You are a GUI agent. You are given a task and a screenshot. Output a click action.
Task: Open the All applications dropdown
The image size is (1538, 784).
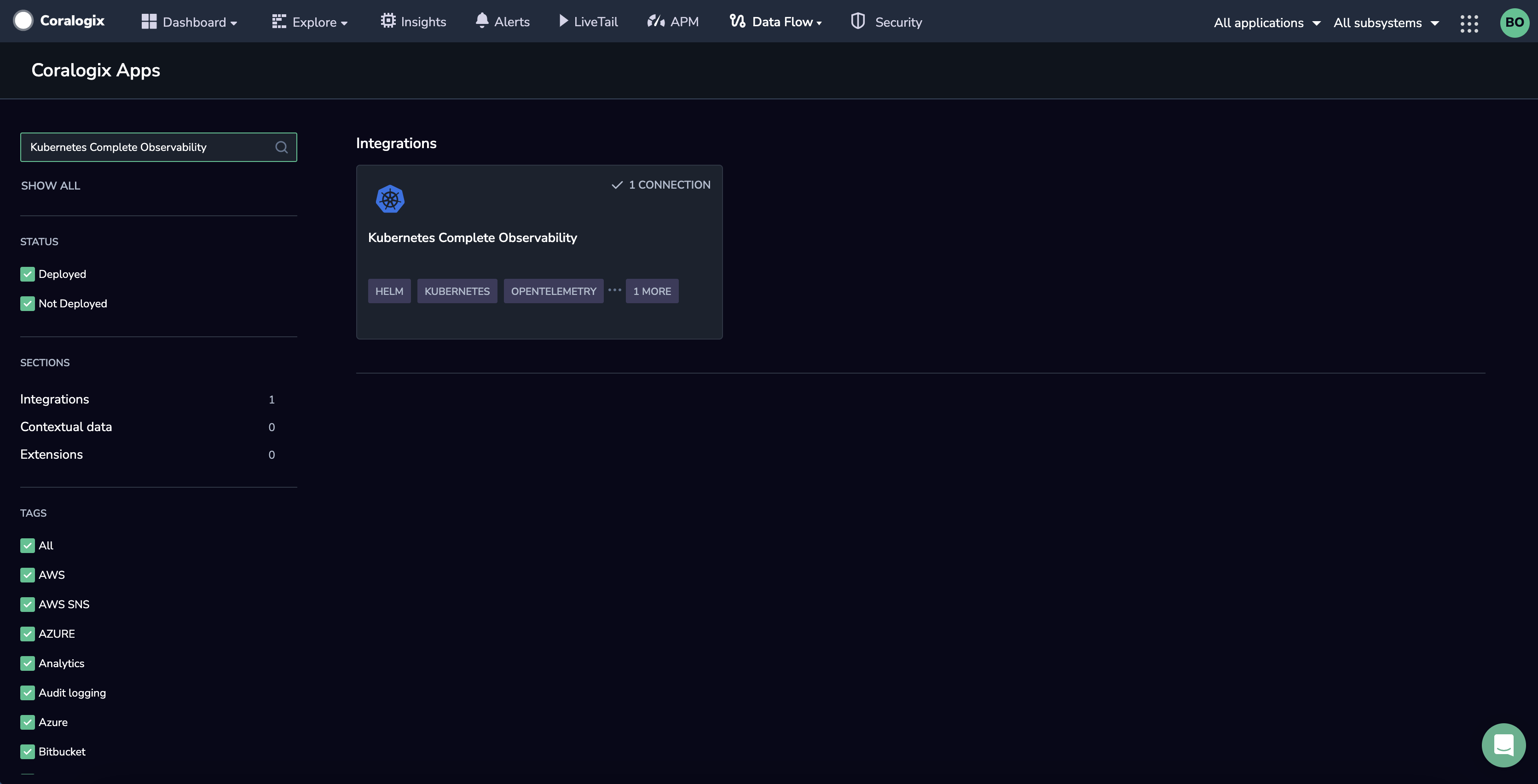pos(1267,23)
